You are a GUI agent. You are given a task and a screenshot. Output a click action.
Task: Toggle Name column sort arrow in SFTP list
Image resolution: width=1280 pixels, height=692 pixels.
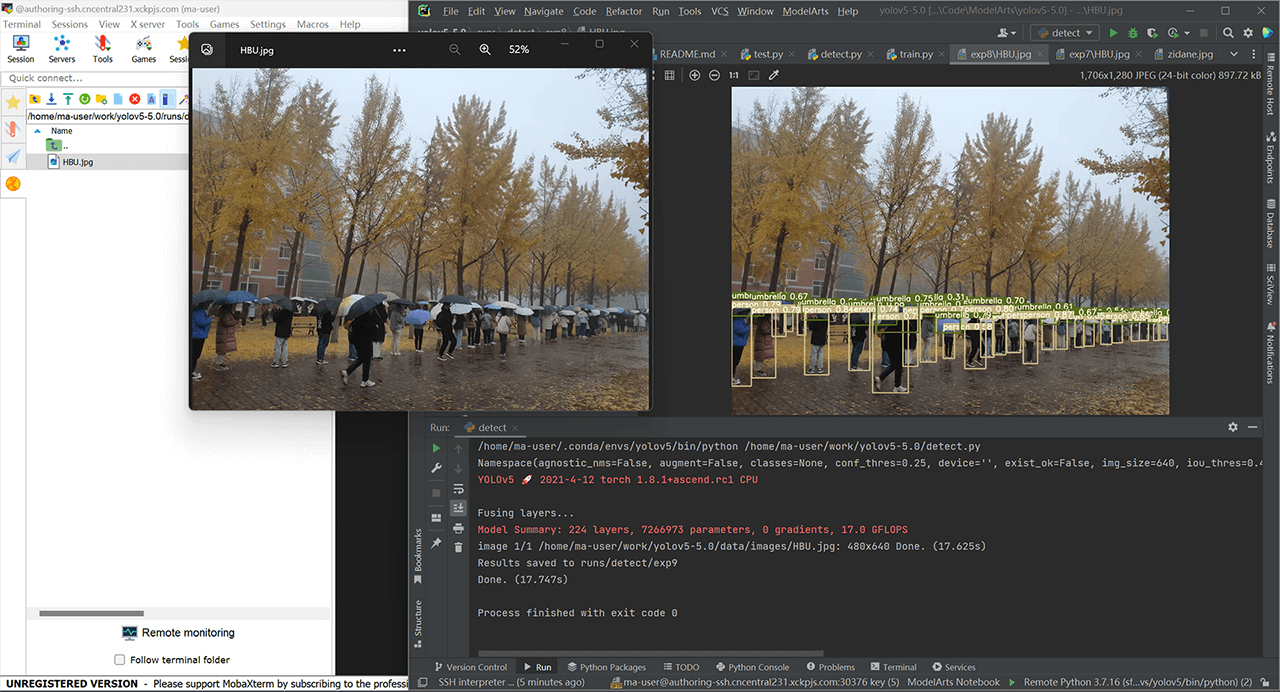(x=38, y=130)
